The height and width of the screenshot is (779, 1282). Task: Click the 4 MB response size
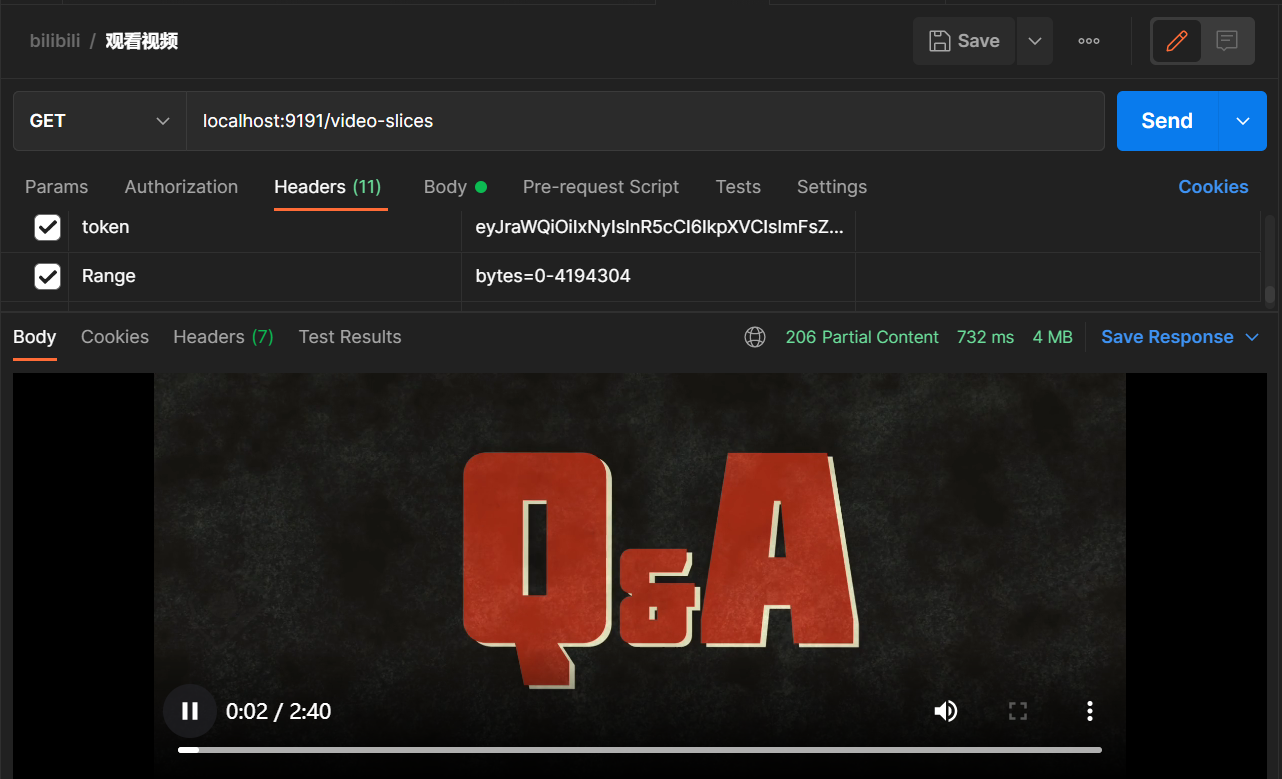(x=1052, y=337)
